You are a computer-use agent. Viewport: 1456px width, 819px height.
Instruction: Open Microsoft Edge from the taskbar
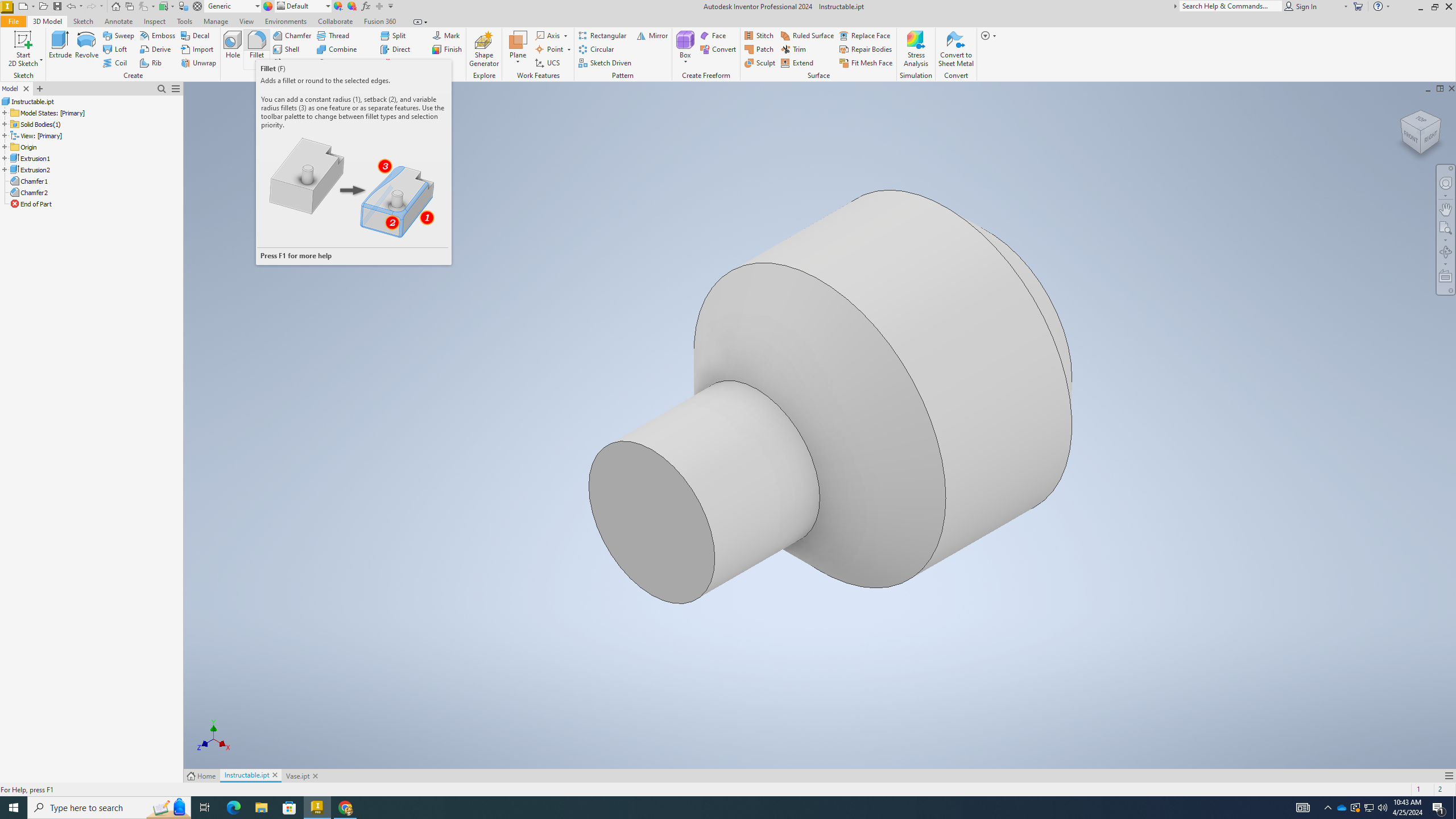[x=234, y=808]
